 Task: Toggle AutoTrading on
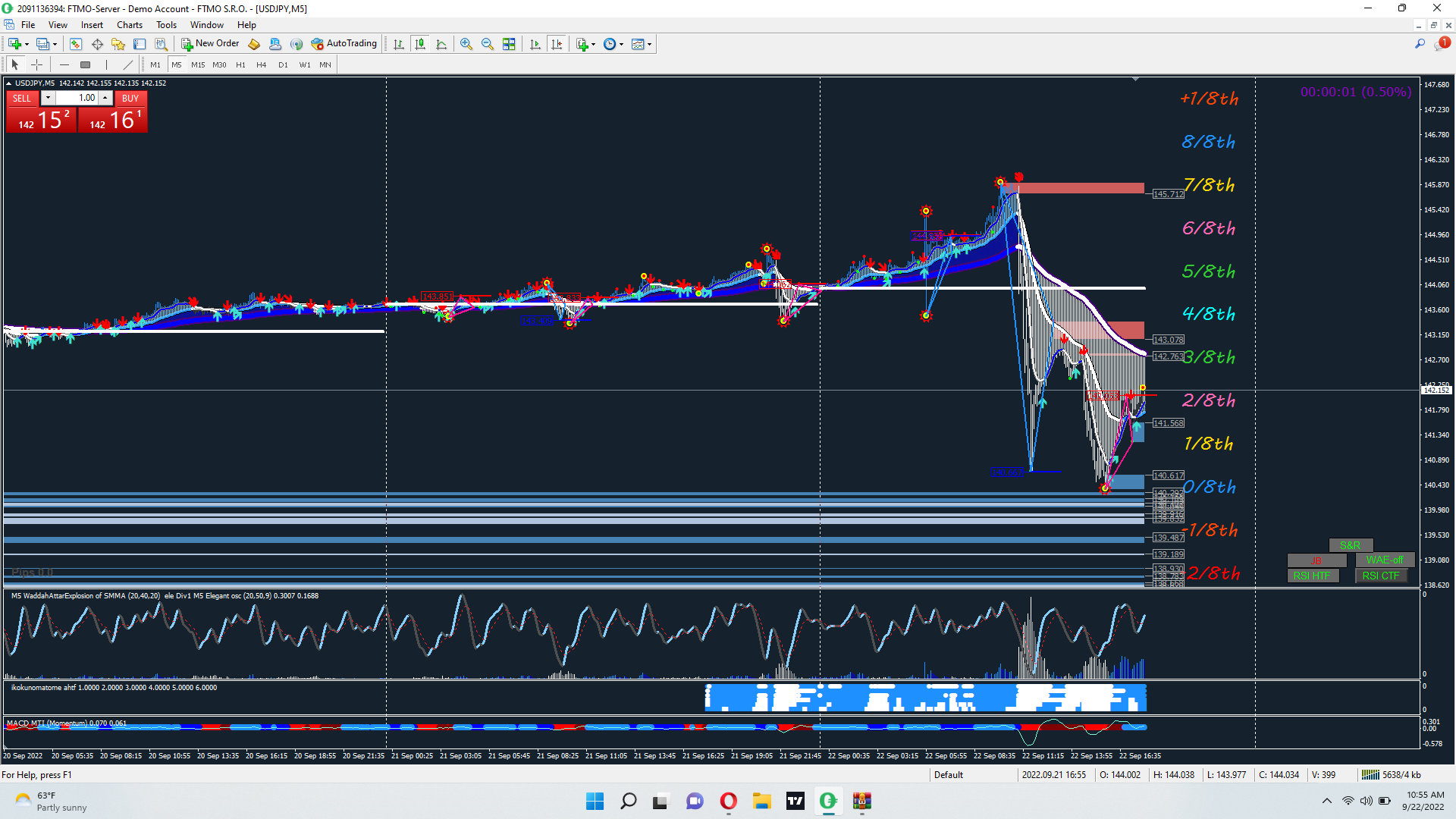point(344,44)
